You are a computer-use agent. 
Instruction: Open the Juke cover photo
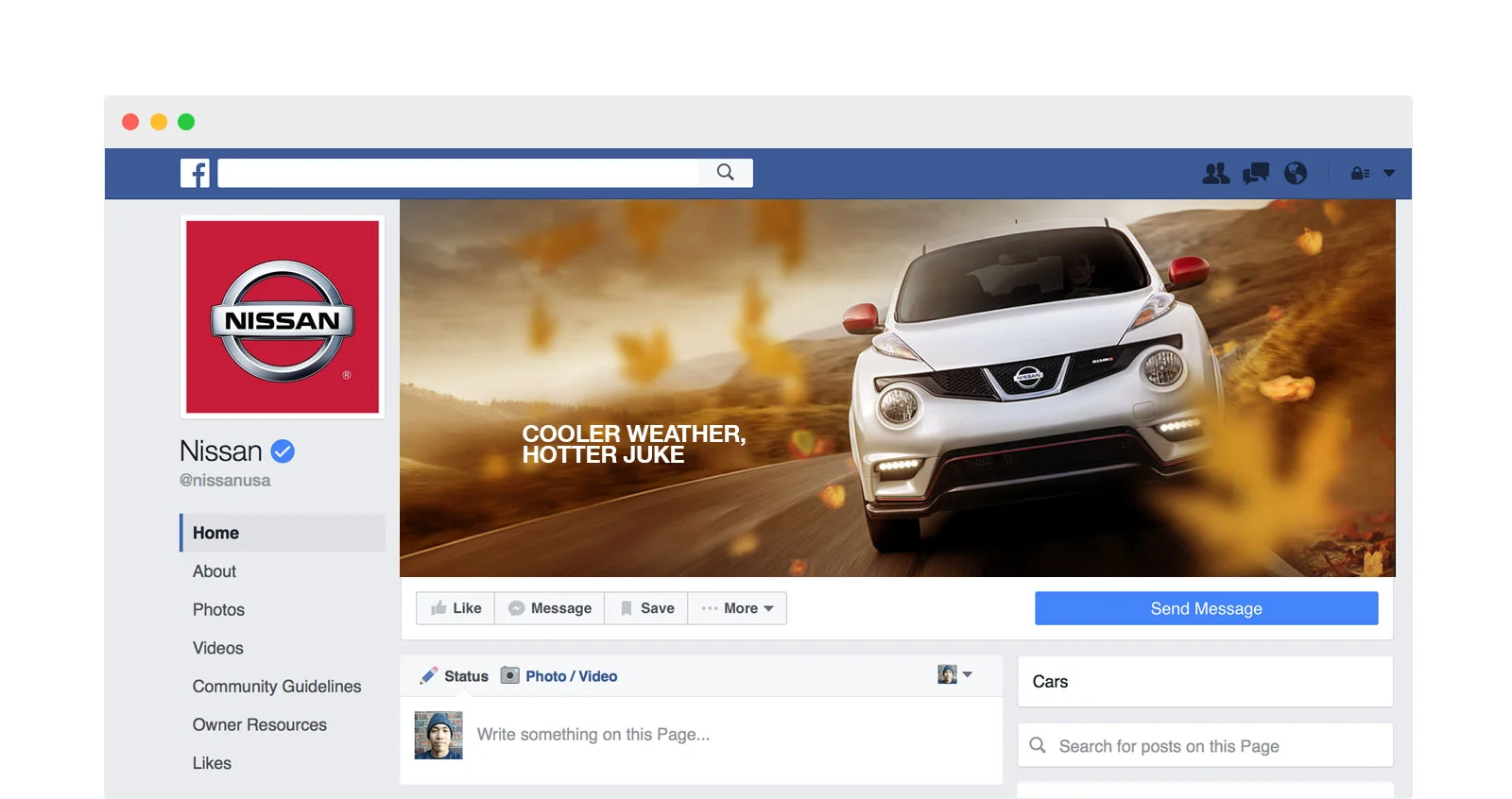pos(897,387)
